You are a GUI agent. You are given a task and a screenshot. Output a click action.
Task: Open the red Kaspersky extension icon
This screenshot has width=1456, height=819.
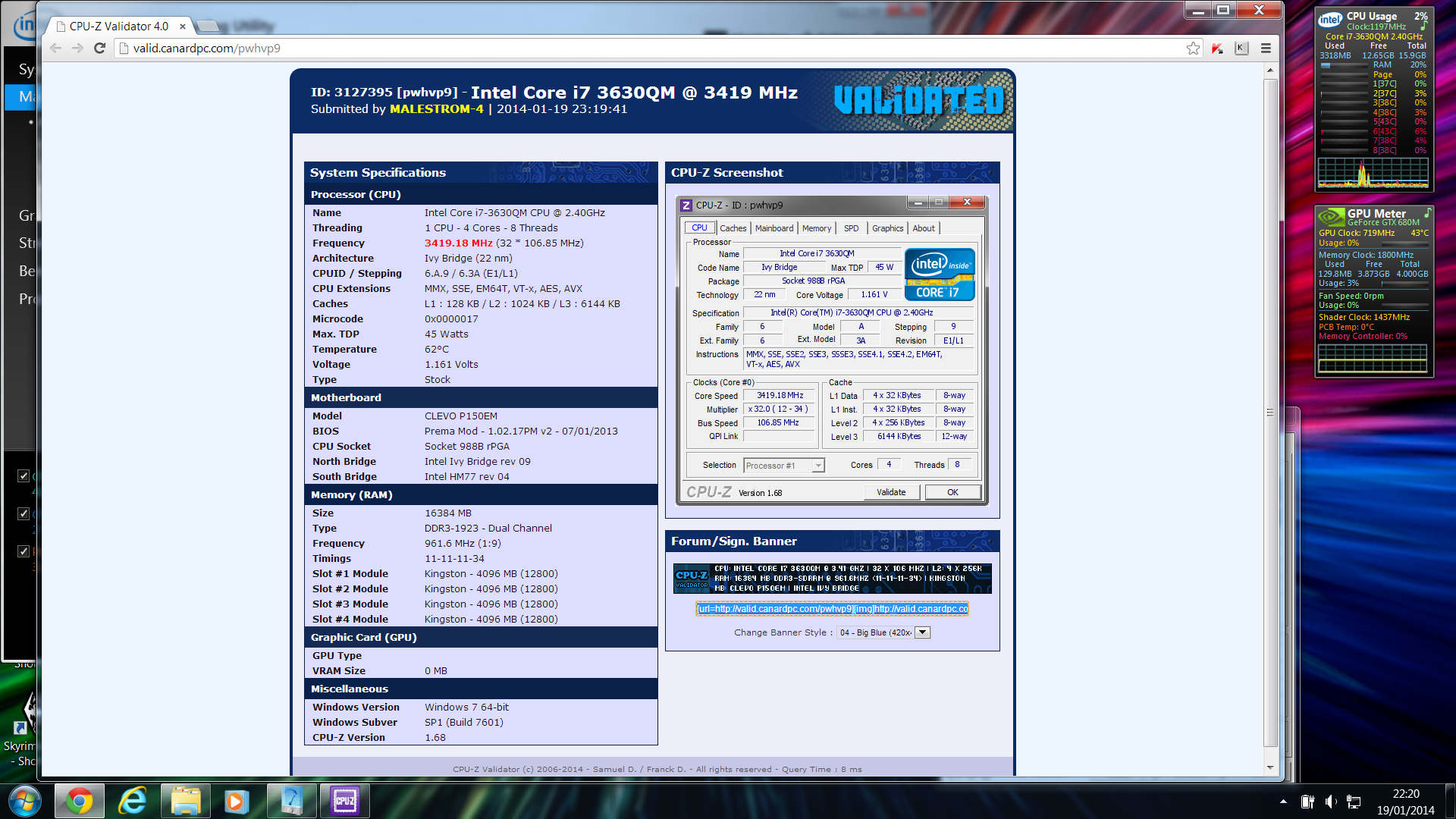click(x=1217, y=48)
